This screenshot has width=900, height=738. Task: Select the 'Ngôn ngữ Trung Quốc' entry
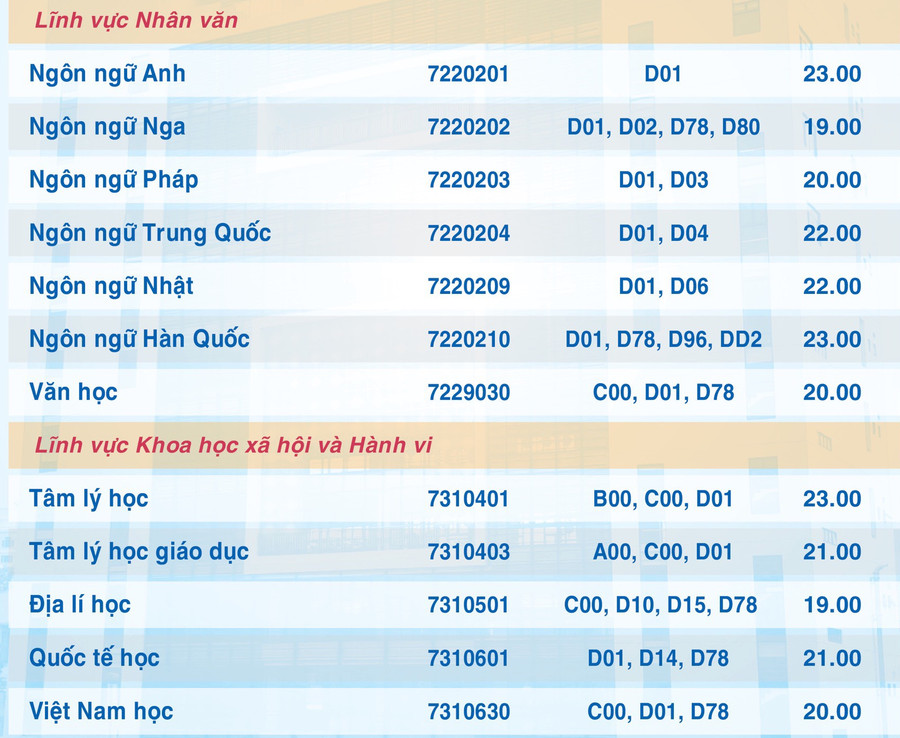point(150,233)
